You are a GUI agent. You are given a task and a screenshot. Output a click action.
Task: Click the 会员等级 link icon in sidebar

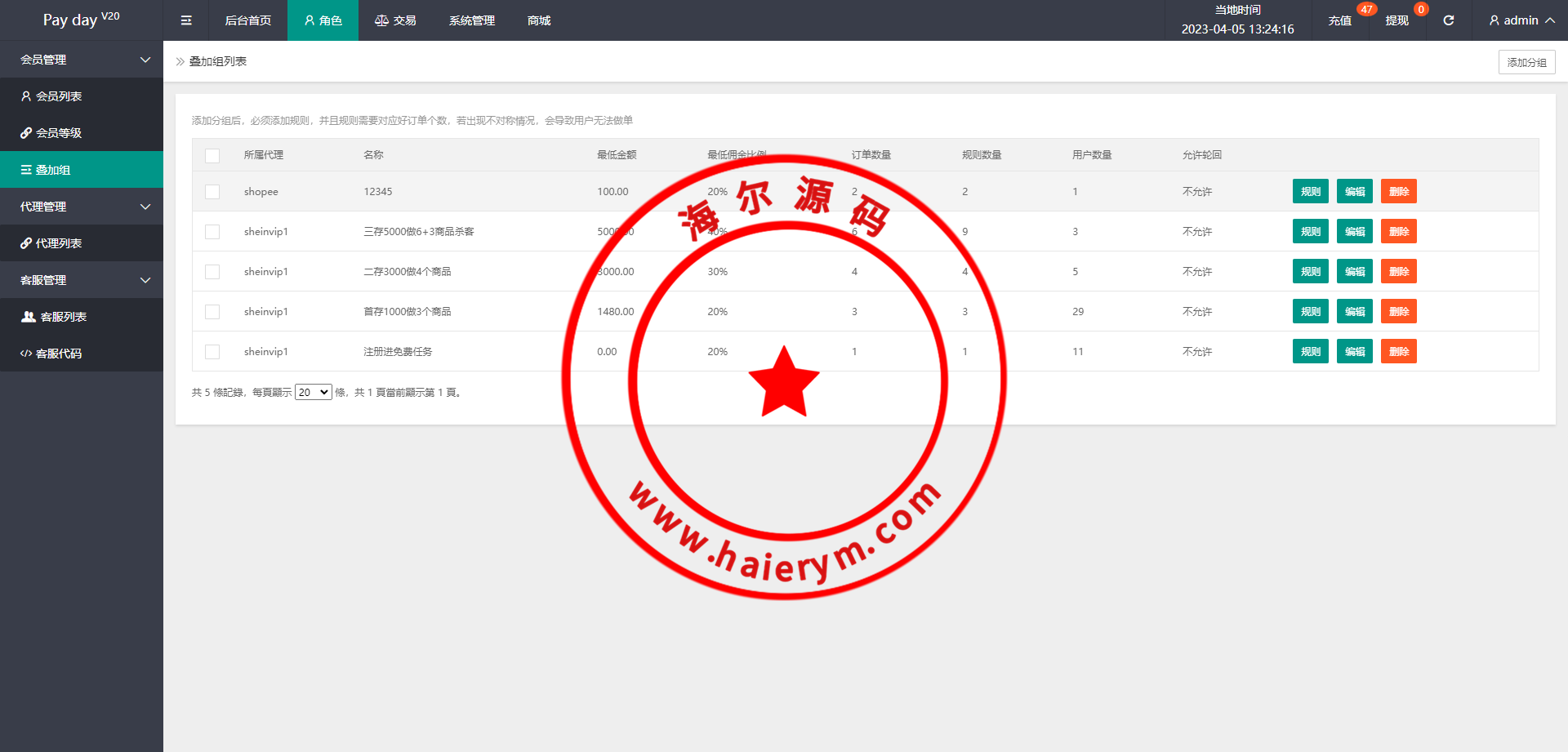pyautogui.click(x=26, y=133)
